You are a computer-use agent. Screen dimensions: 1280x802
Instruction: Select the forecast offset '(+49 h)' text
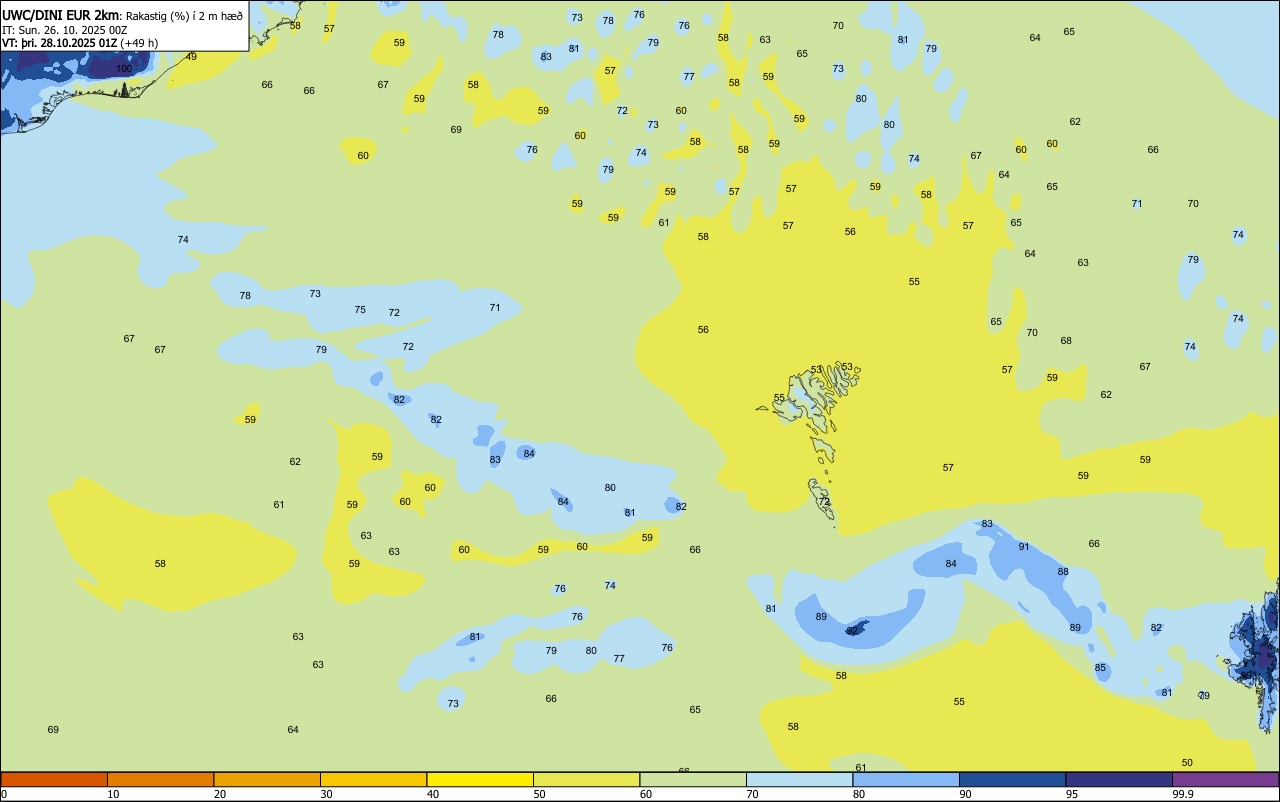[x=139, y=43]
